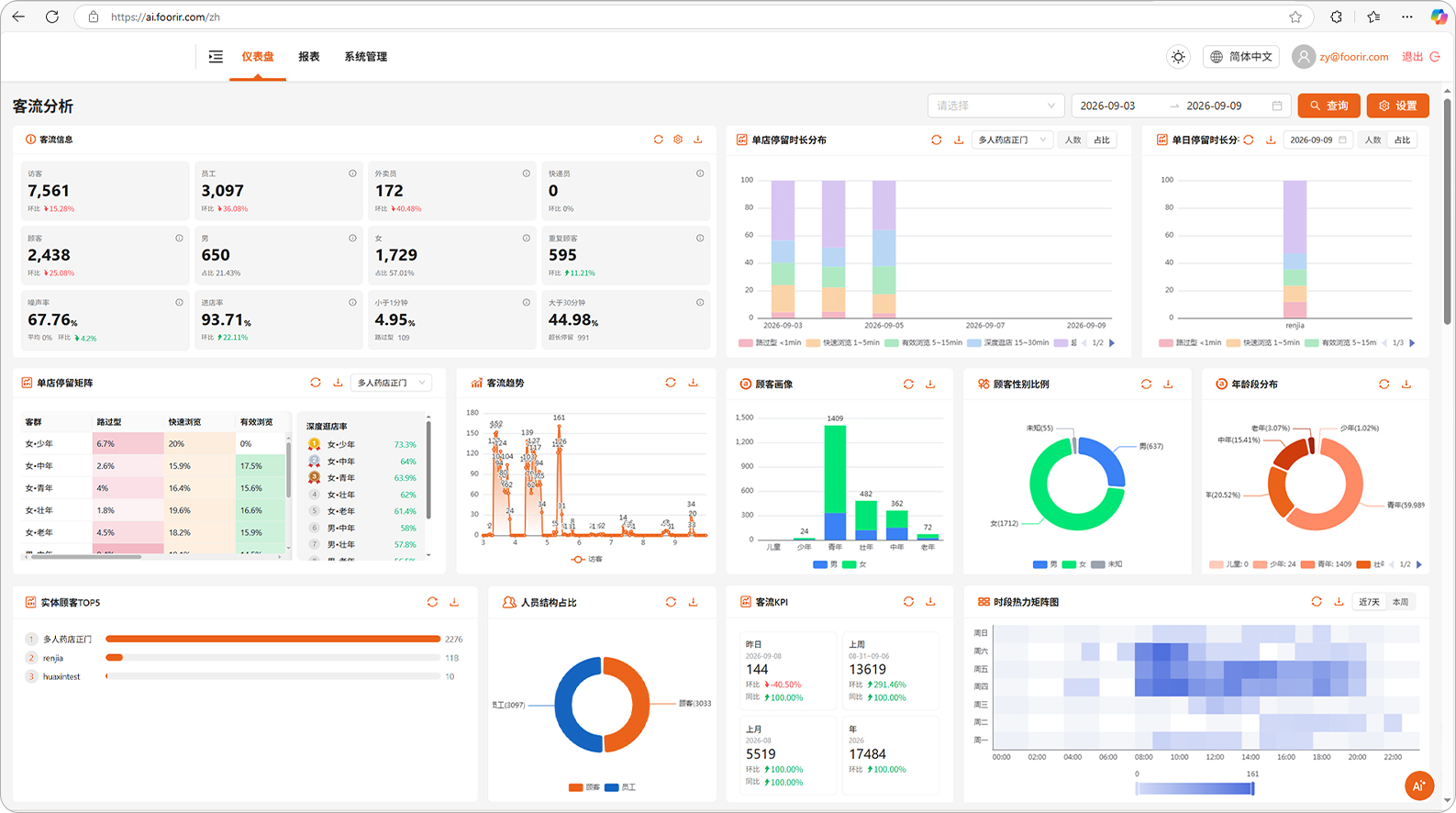
Task: Open 多人药店正门 dropdown in 单店停留时长分布
Action: [x=1012, y=139]
